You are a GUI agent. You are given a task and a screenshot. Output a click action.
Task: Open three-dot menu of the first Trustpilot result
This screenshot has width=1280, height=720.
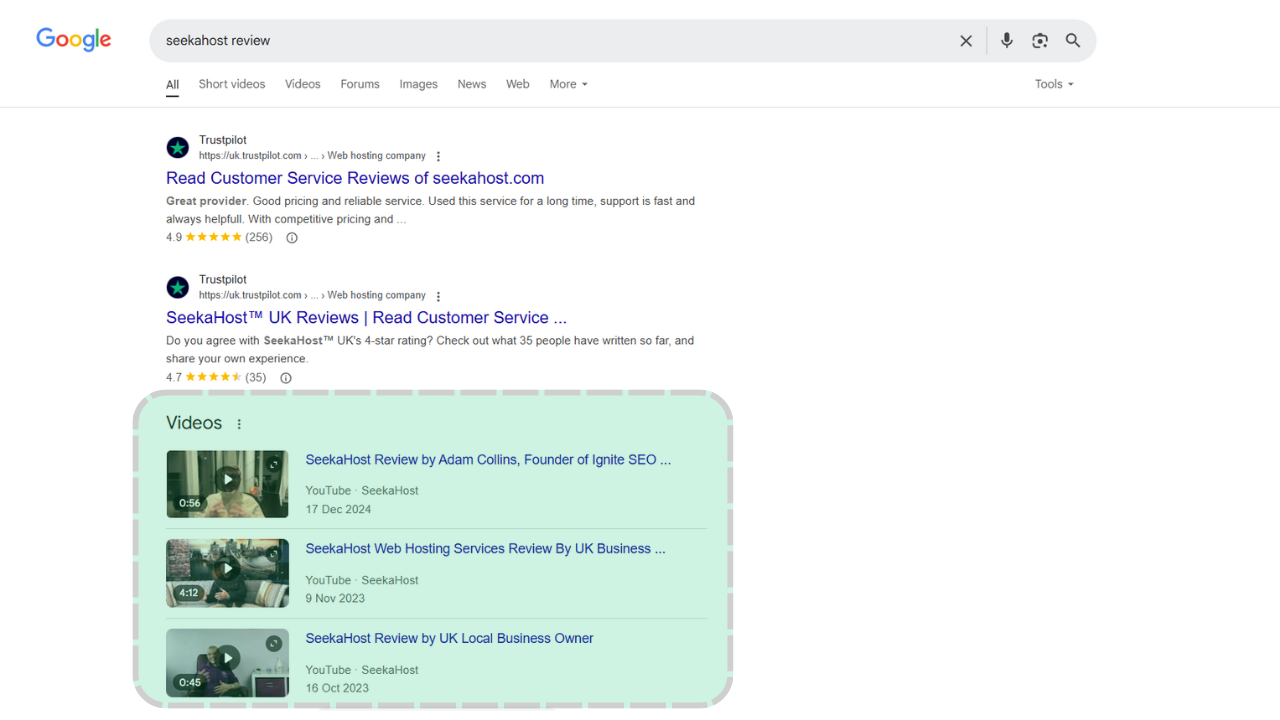pyautogui.click(x=438, y=156)
